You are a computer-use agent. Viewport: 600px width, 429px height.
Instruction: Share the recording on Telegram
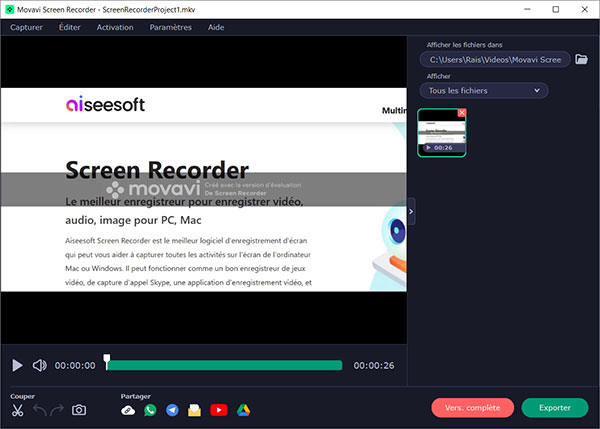pyautogui.click(x=172, y=410)
